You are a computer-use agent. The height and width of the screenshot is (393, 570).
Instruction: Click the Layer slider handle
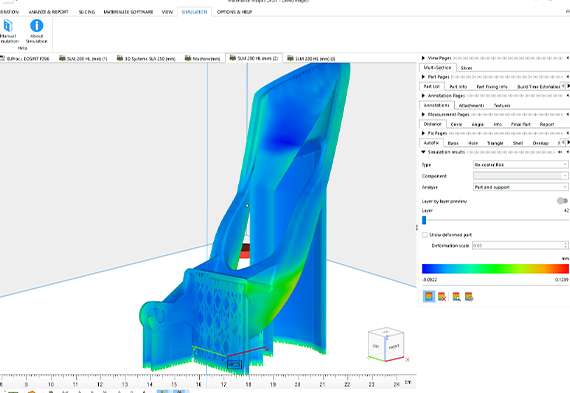tap(424, 220)
